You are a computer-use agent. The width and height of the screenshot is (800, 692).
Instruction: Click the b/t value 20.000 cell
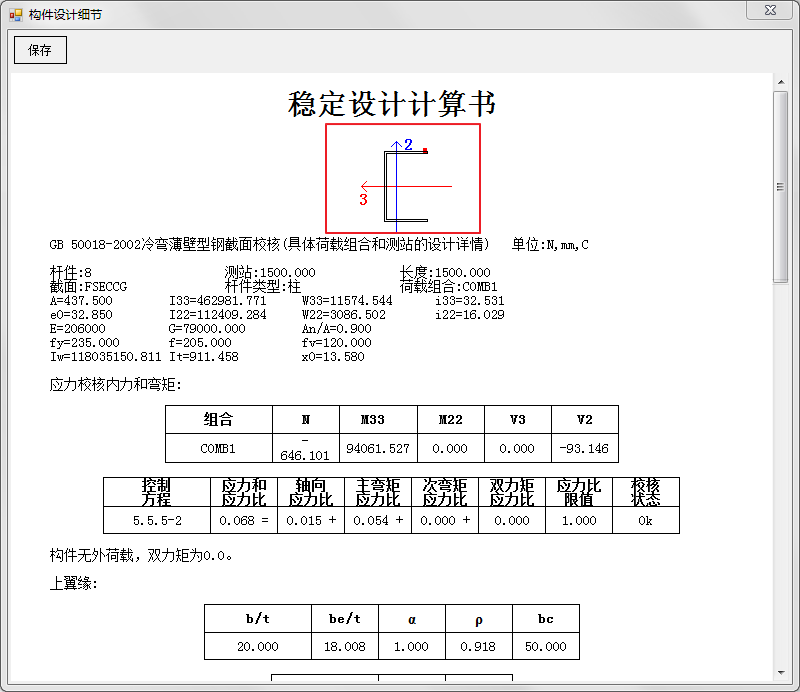(x=258, y=646)
